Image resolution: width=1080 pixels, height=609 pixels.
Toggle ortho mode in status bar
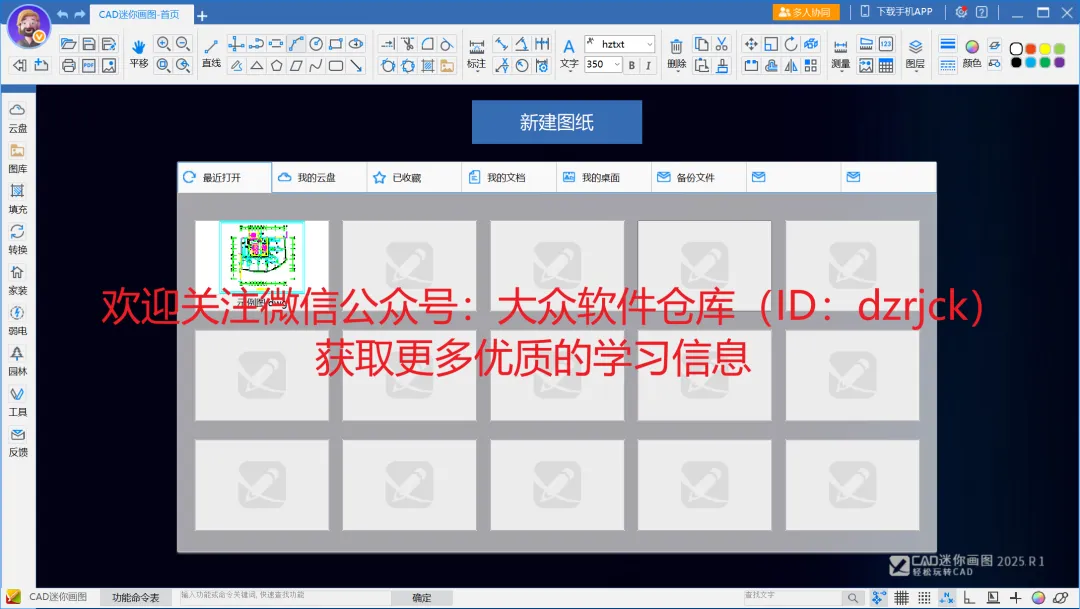coord(969,598)
